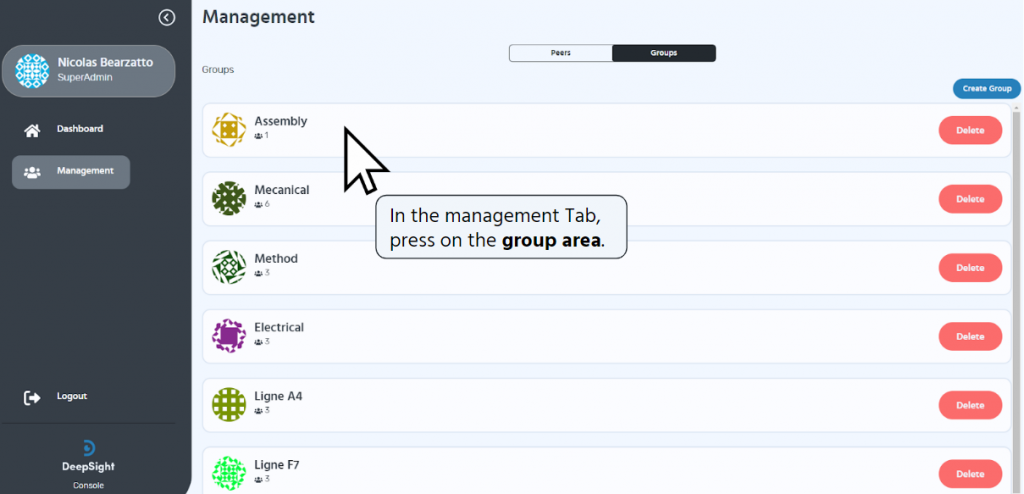
Task: Collapse the sidebar with the arrow icon
Action: point(167,18)
